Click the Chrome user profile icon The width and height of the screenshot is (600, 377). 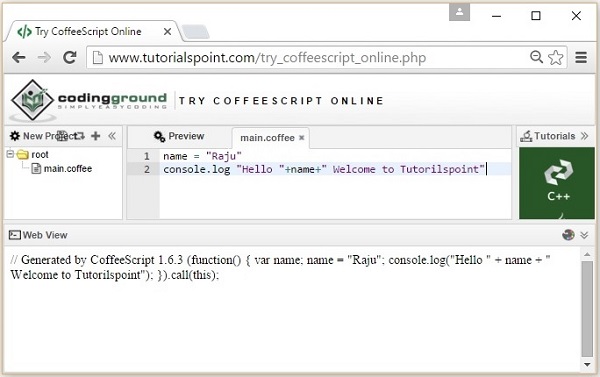pyautogui.click(x=459, y=13)
